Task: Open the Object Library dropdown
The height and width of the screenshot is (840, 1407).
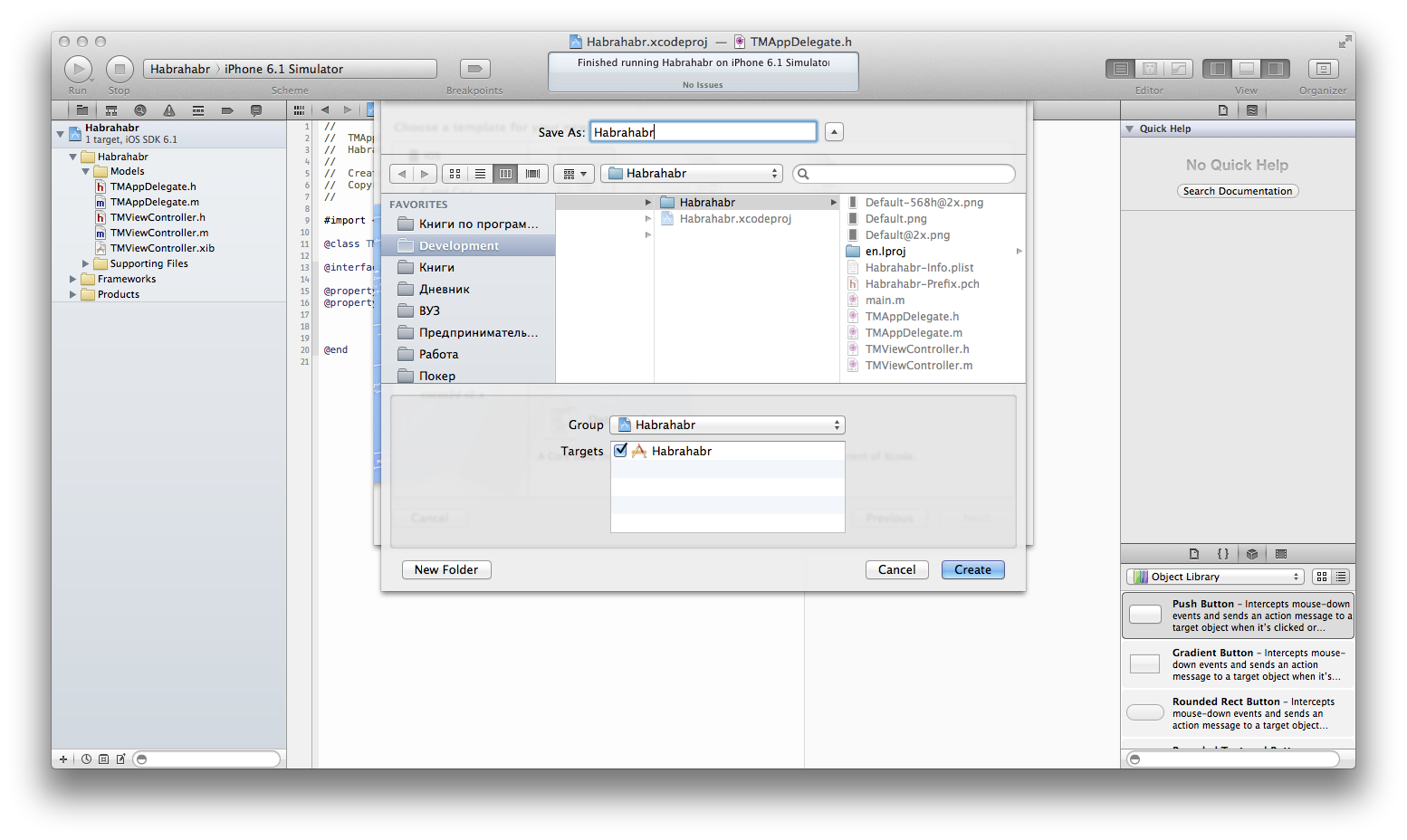Action: point(1215,577)
